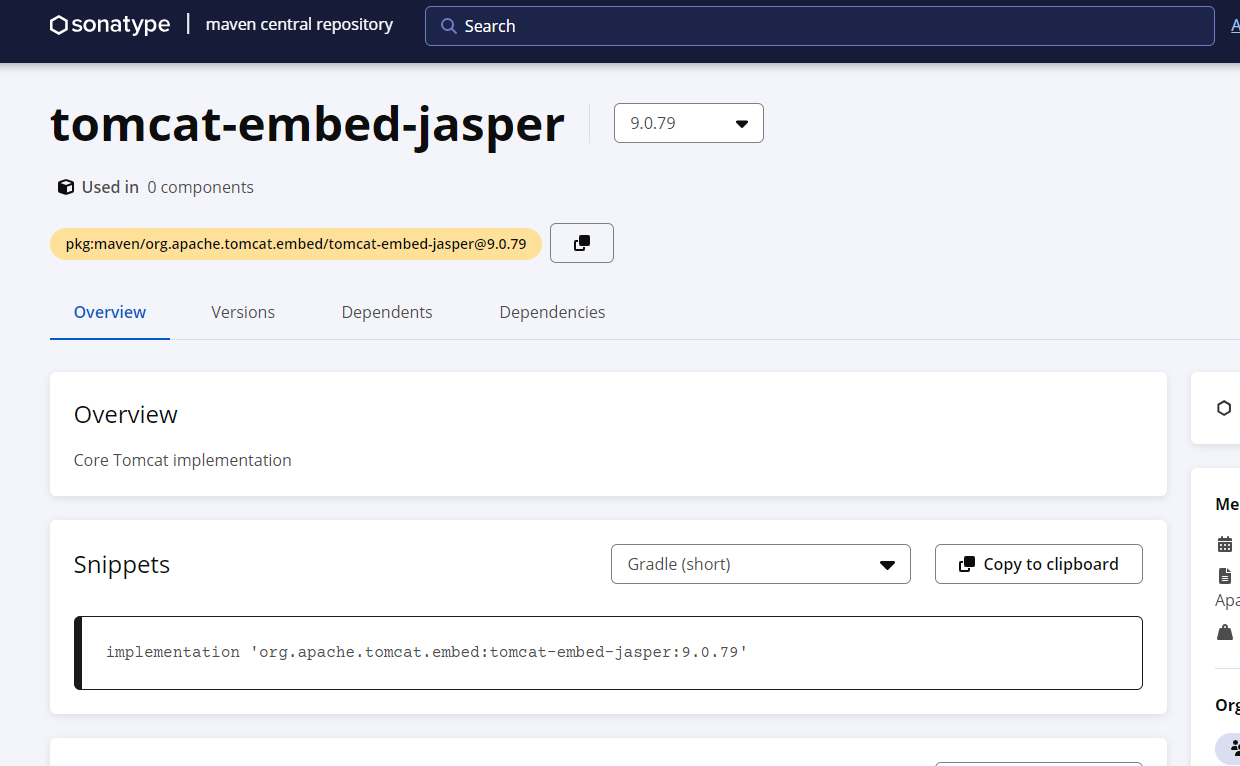1240x766 pixels.
Task: Click the weight size icon in metadata
Action: point(1225,632)
